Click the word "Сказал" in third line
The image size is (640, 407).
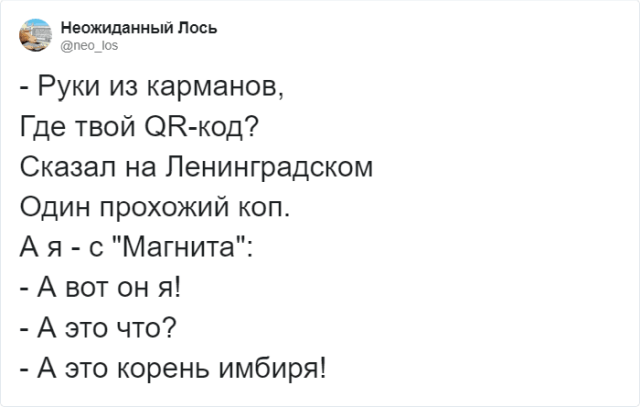(65, 168)
